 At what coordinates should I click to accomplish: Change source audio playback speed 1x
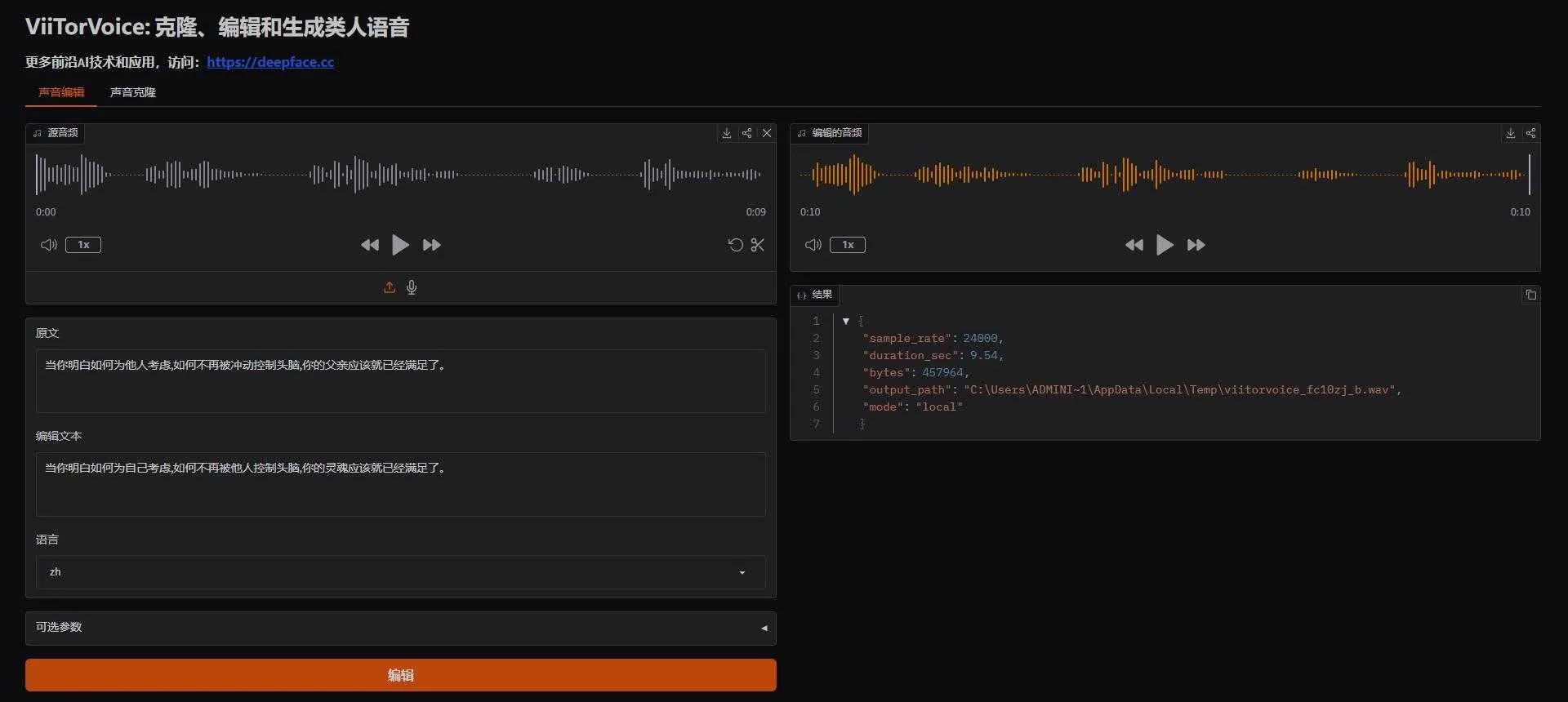[83, 245]
